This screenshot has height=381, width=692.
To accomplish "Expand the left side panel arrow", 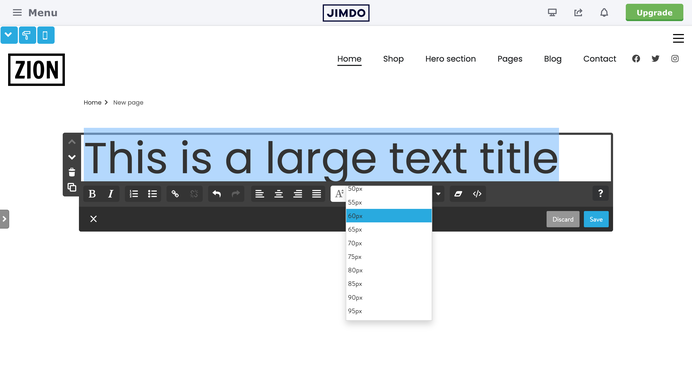I will (x=4, y=219).
